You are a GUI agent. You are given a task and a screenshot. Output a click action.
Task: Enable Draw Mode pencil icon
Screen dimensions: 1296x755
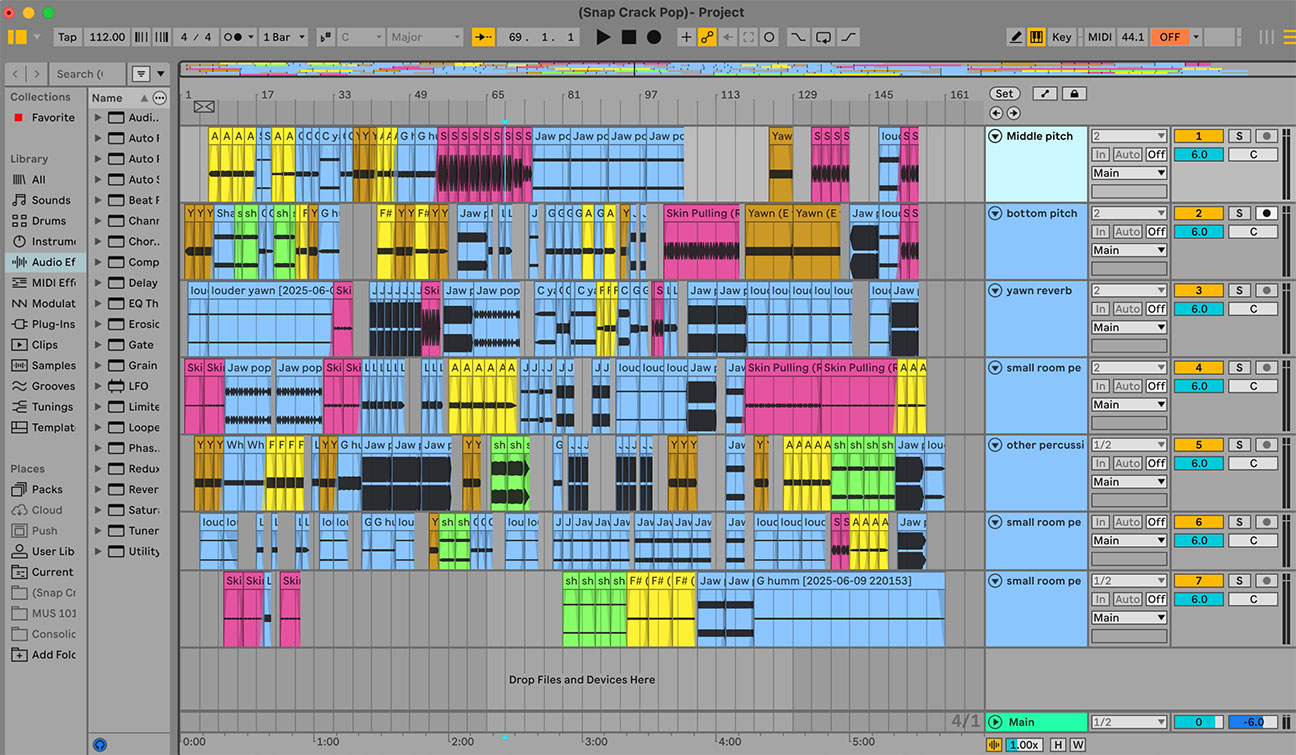click(x=1016, y=37)
